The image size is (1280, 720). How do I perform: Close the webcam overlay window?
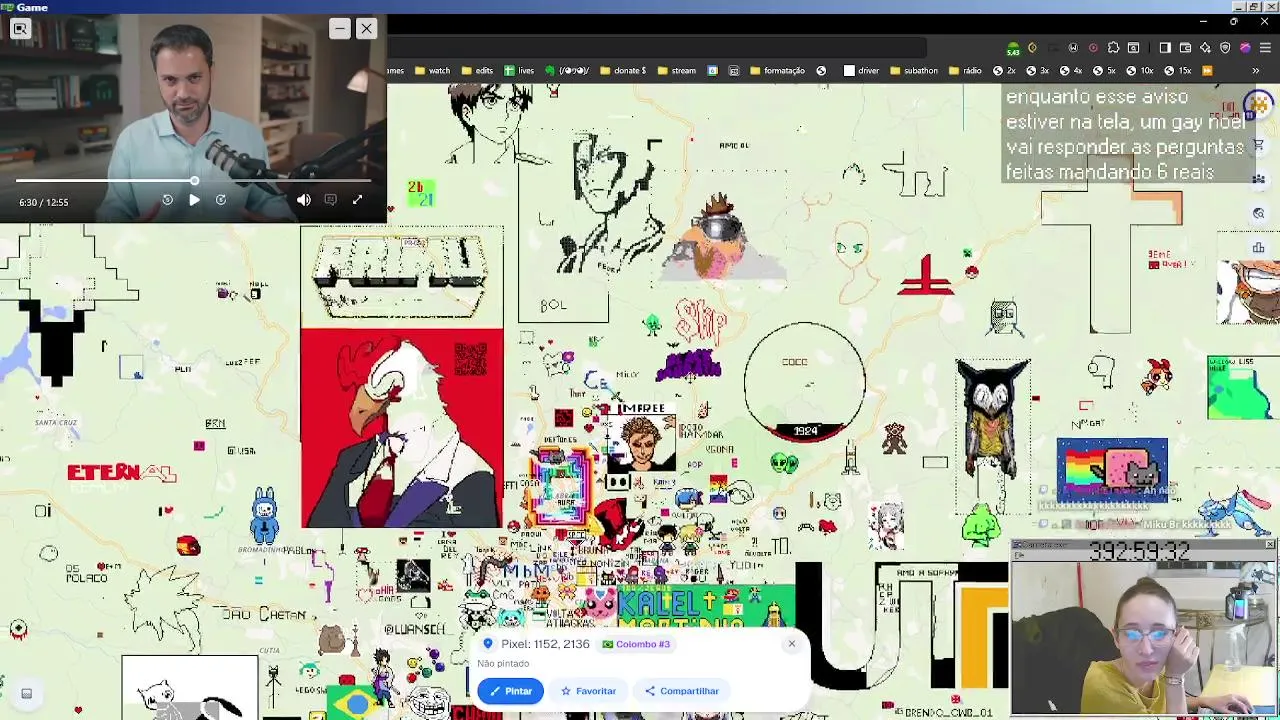point(1270,544)
